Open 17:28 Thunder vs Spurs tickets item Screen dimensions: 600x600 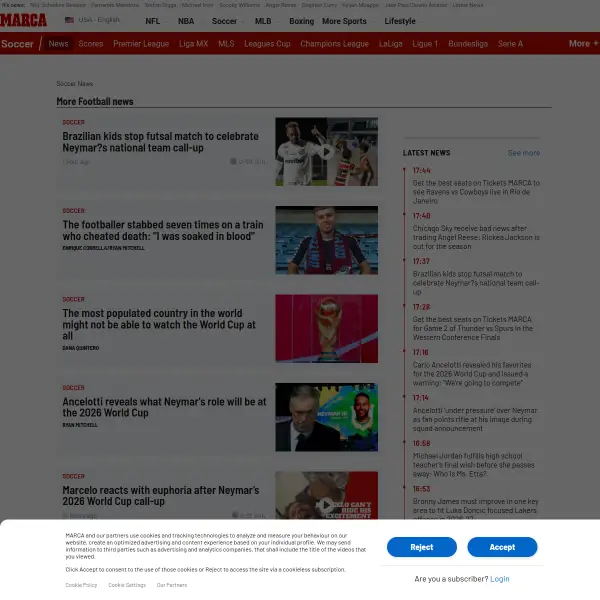[473, 328]
